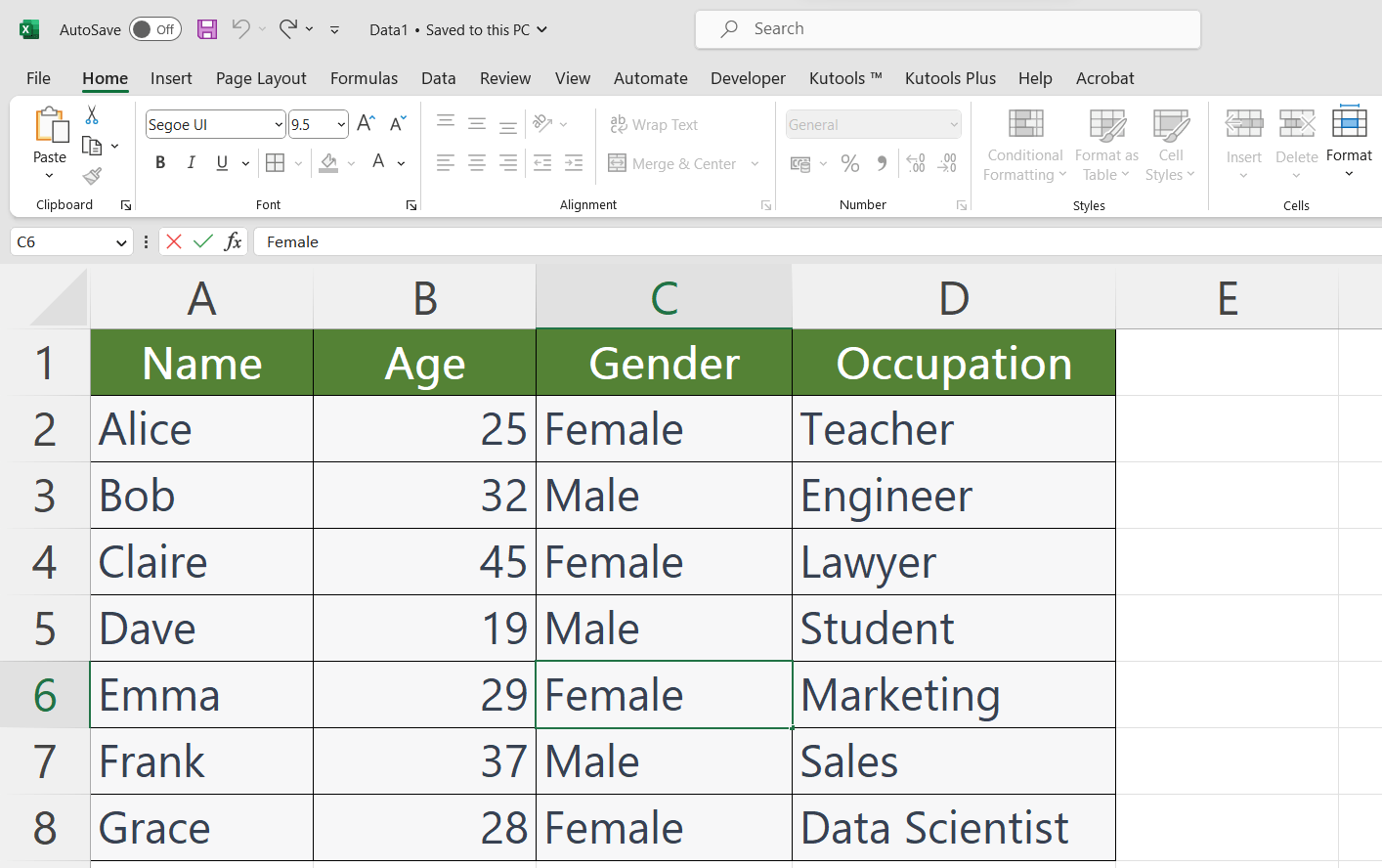This screenshot has height=868, width=1382.
Task: Click the Increase Decimal icon
Action: click(915, 163)
